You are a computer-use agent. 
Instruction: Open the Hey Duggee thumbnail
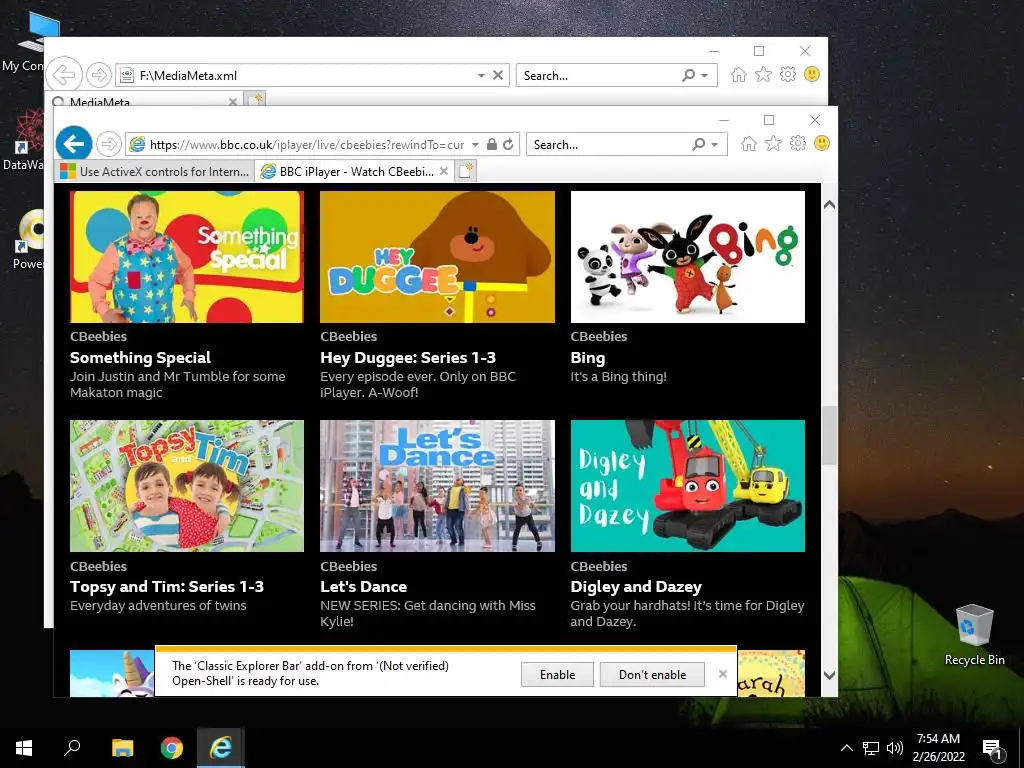click(x=437, y=257)
